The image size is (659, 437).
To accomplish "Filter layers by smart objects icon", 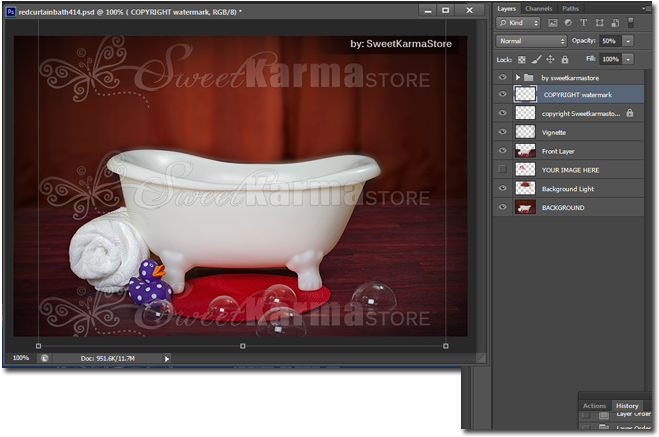I will click(x=615, y=23).
